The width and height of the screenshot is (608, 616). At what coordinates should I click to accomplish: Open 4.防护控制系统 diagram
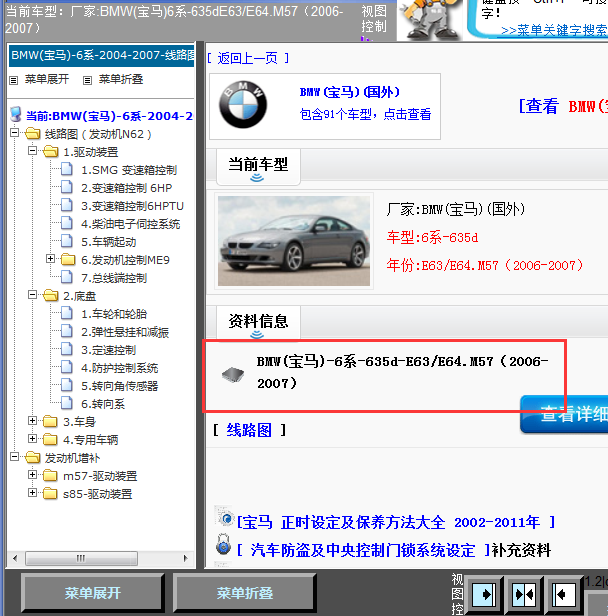pyautogui.click(x=119, y=368)
